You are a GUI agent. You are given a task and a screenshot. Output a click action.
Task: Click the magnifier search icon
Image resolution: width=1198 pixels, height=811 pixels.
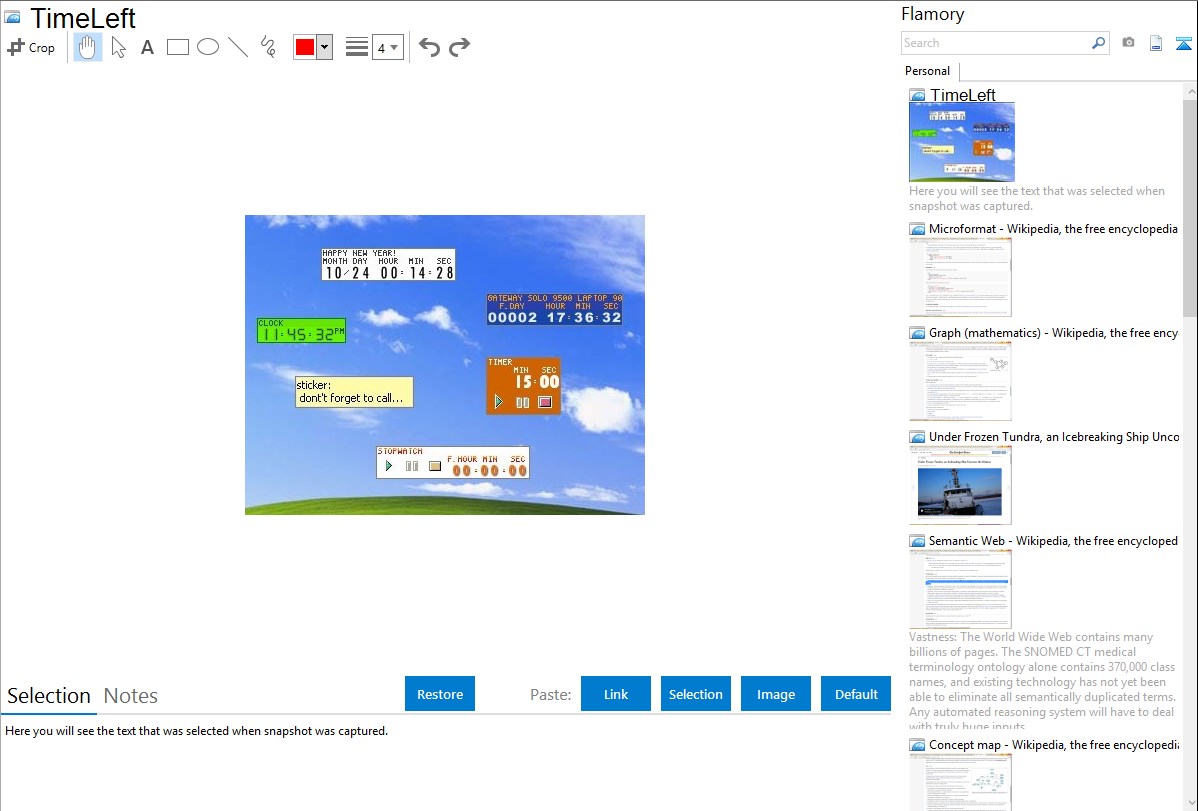[x=1099, y=43]
